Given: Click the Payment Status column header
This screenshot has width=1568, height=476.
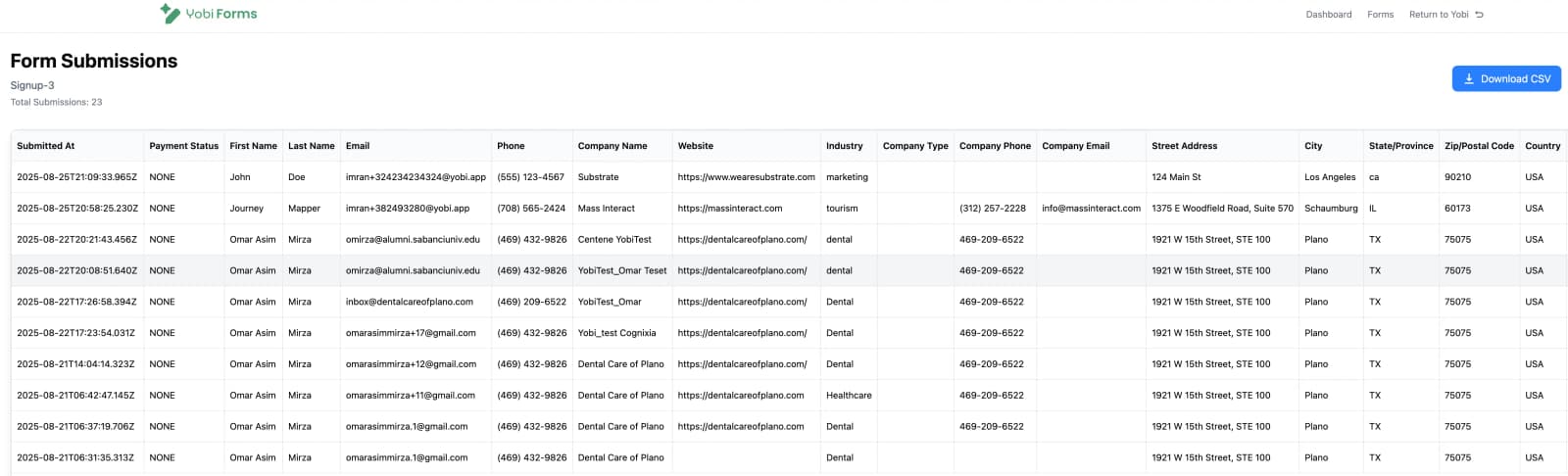Looking at the screenshot, I should (x=183, y=146).
